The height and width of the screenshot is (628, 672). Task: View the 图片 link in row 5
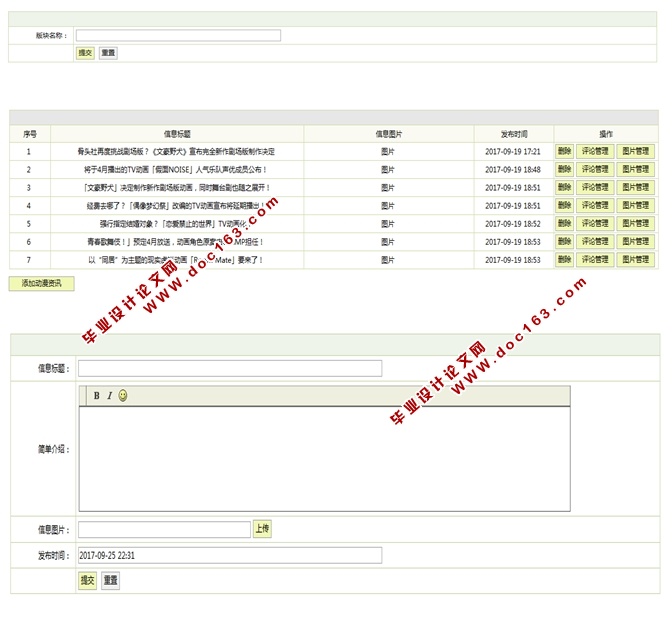388,223
